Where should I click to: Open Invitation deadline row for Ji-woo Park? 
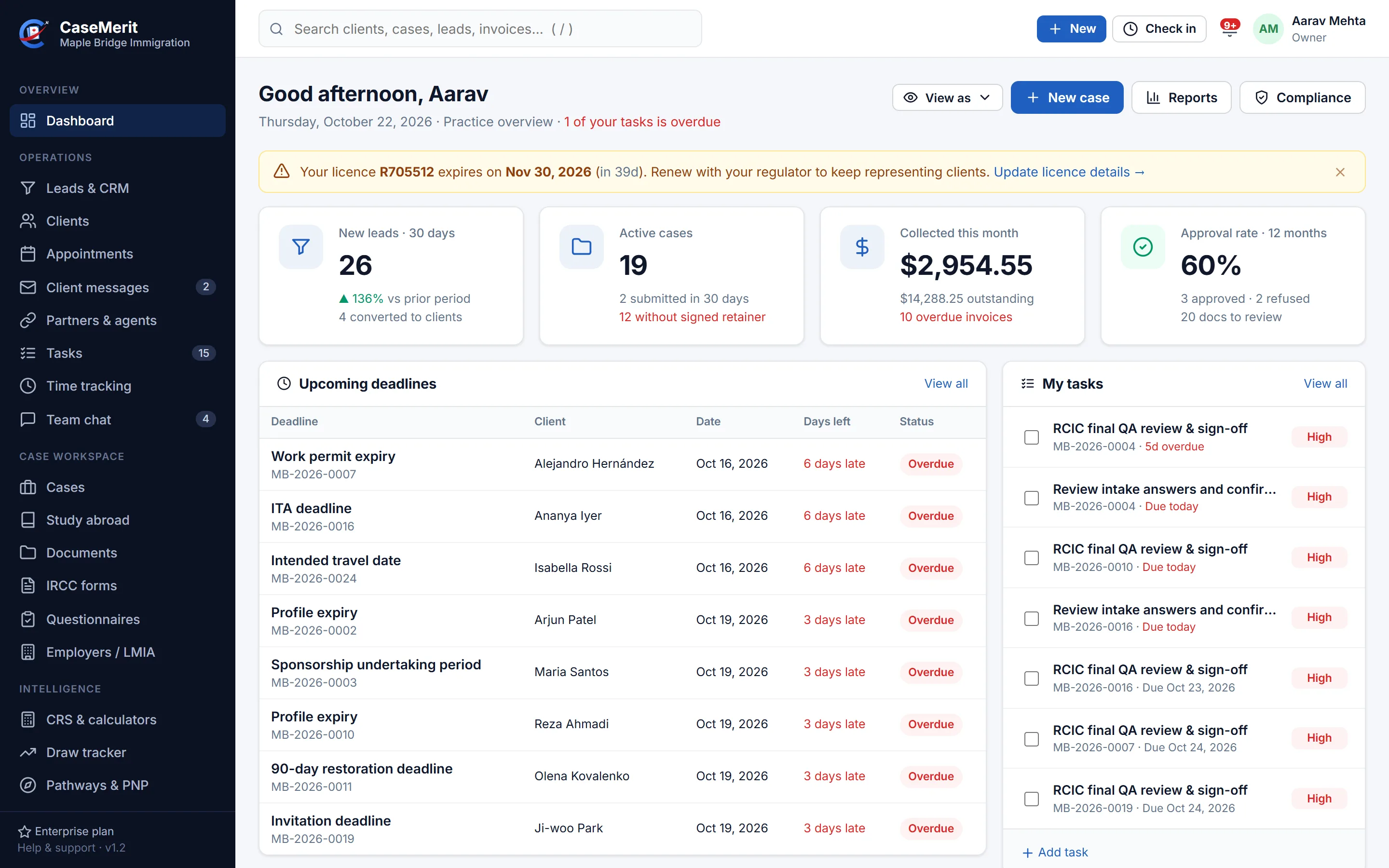(622, 828)
